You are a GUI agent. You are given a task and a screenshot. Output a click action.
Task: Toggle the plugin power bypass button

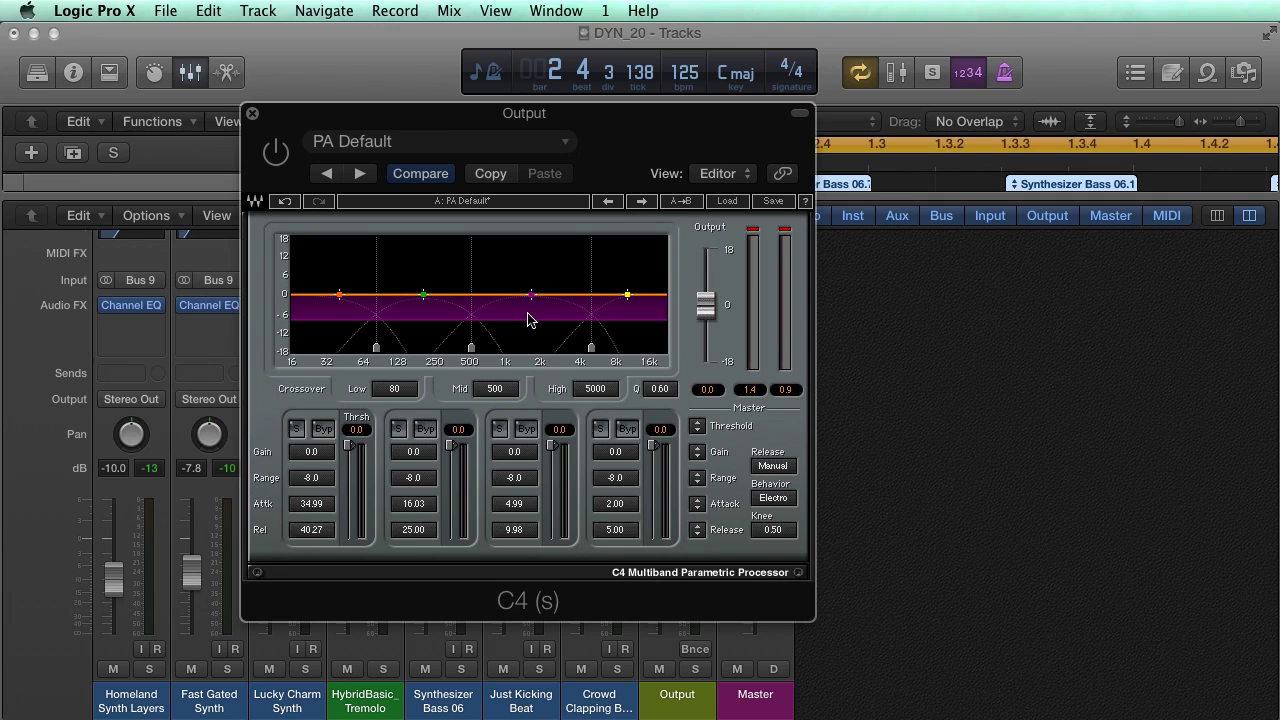click(275, 152)
